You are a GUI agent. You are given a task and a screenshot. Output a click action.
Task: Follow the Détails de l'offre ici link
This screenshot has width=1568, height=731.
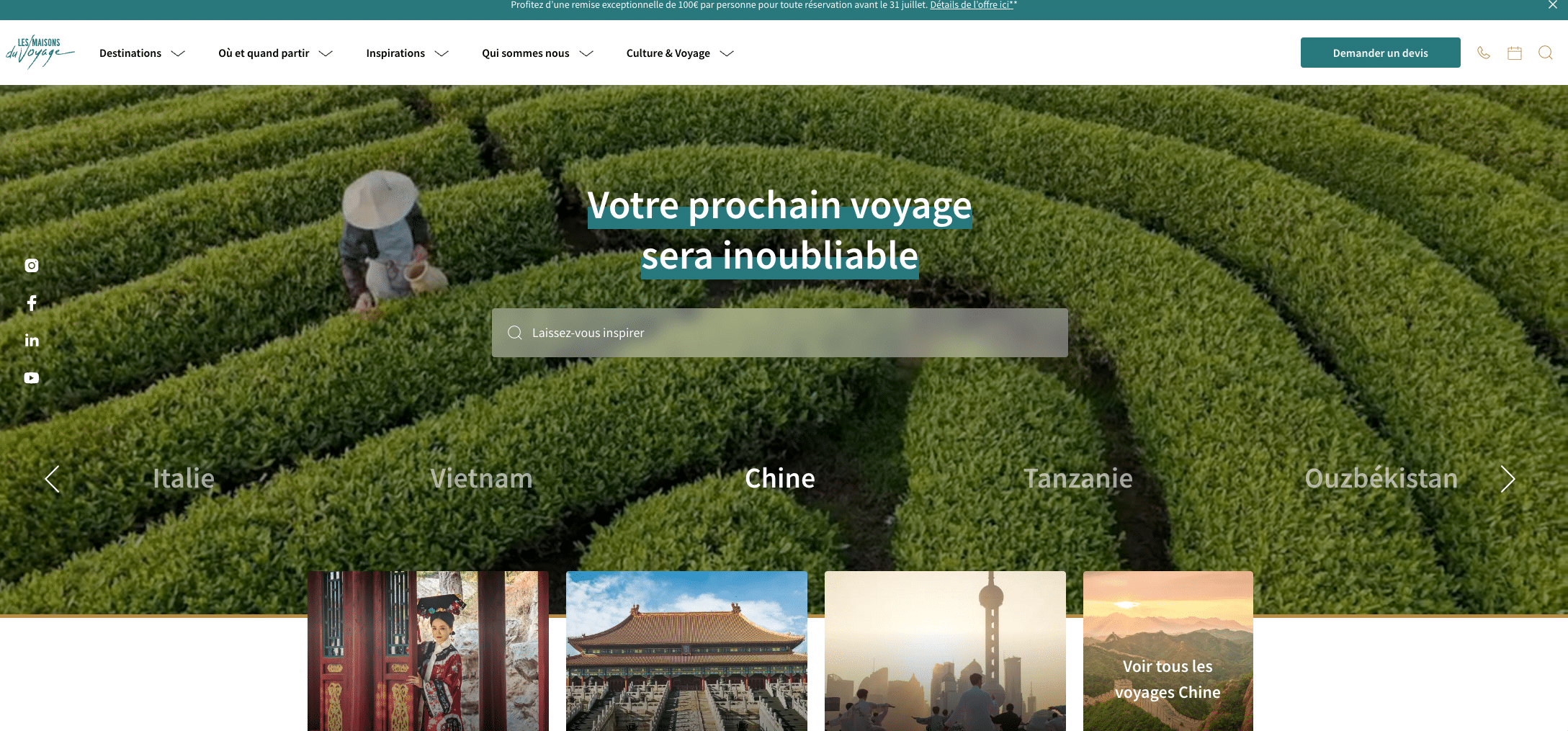pos(972,5)
